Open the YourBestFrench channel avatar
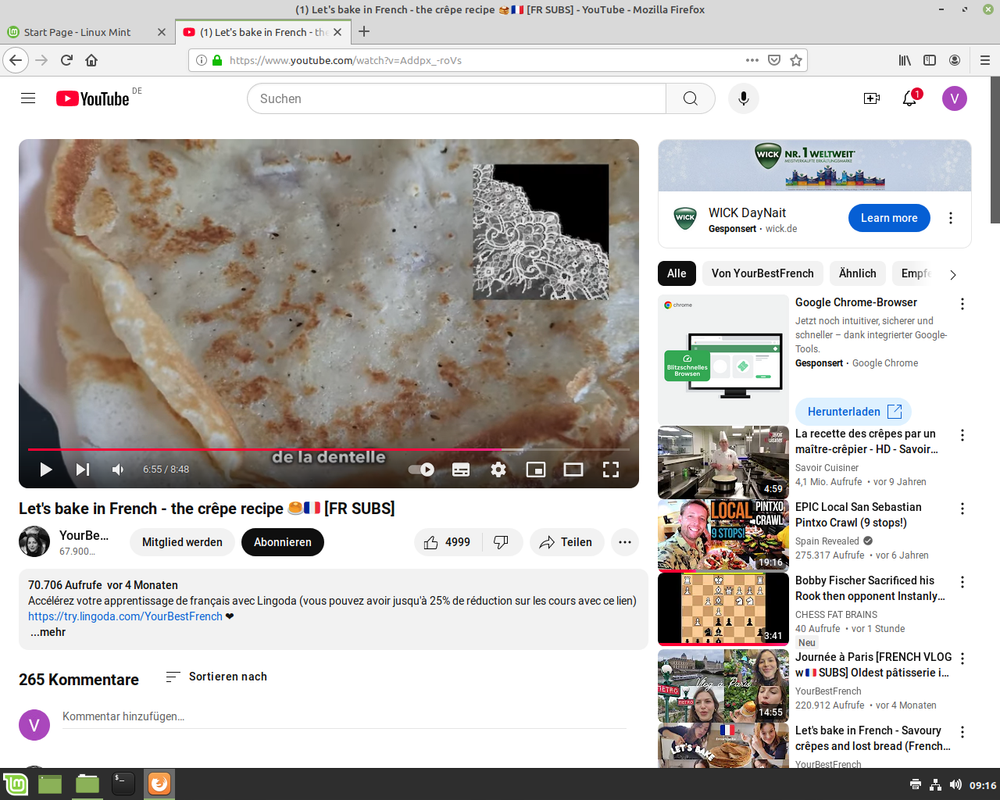 (34, 542)
